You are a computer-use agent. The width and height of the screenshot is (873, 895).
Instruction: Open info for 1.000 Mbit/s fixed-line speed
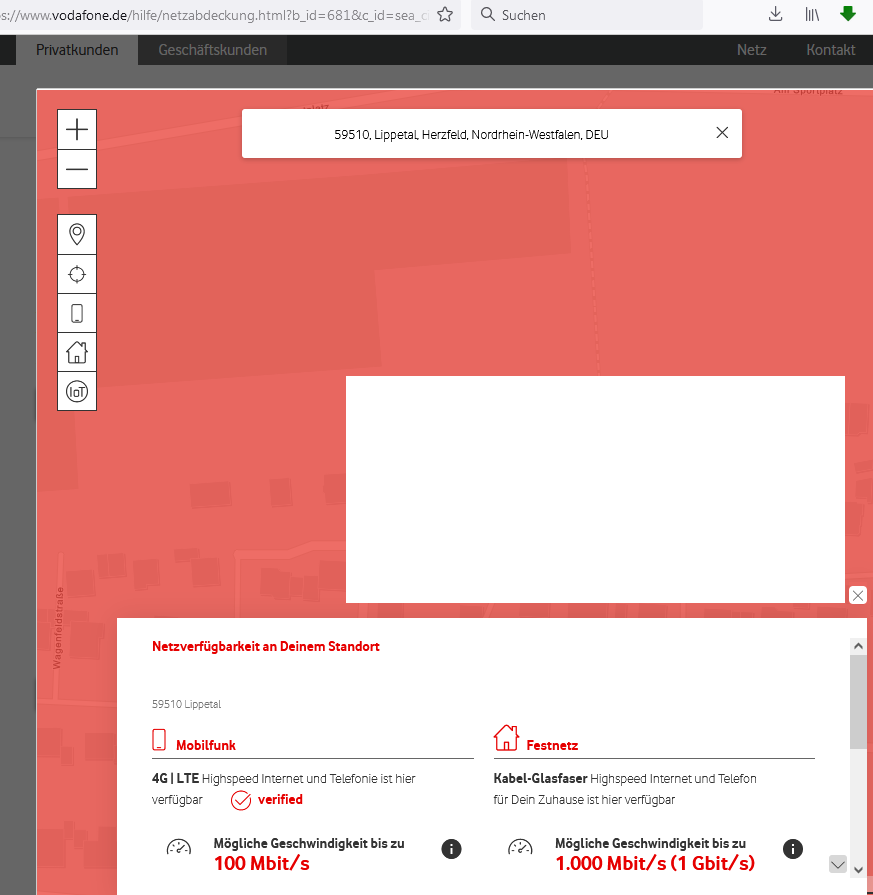click(x=792, y=849)
